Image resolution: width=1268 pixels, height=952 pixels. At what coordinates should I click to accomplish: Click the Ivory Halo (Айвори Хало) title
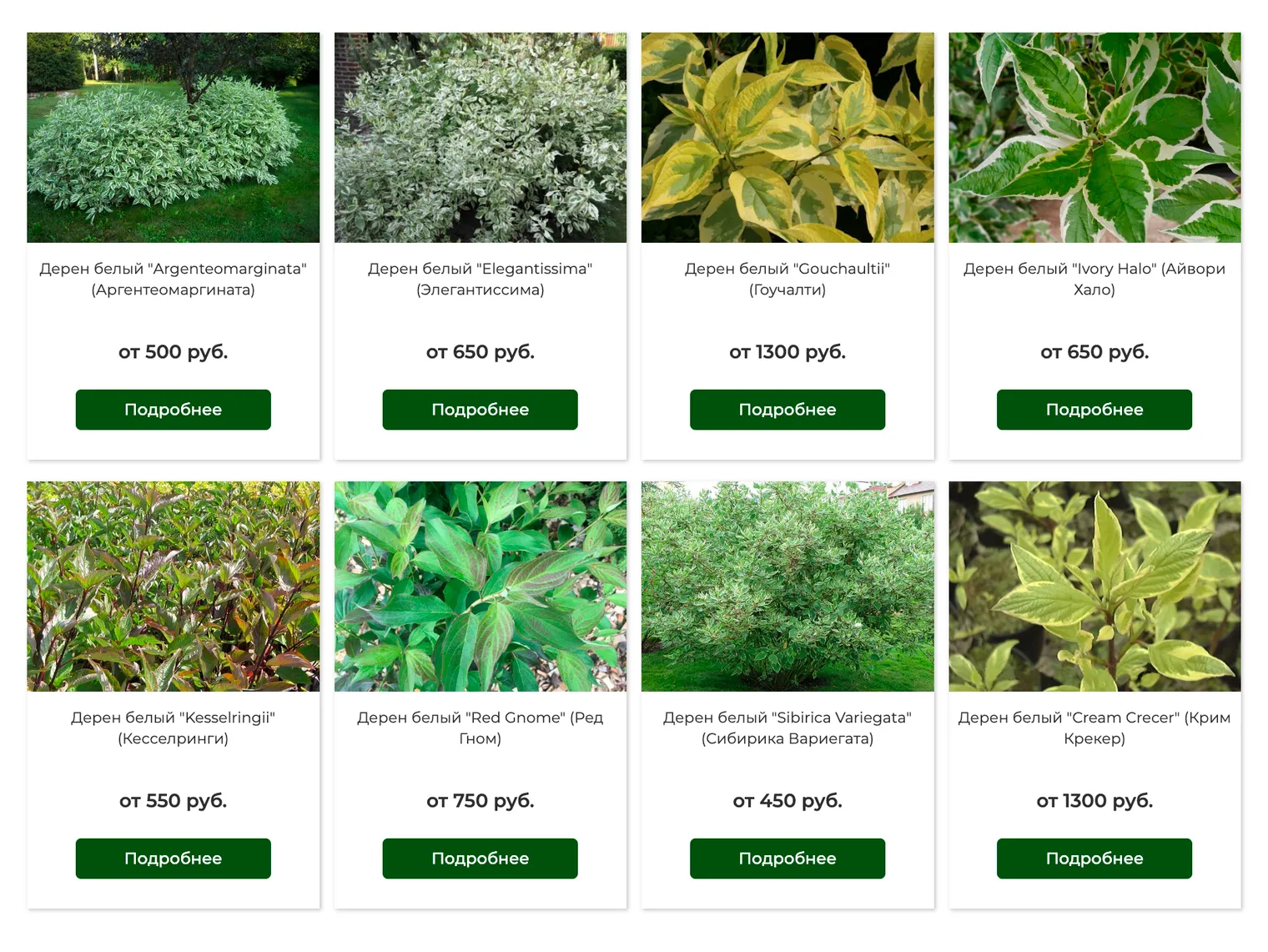1094,280
